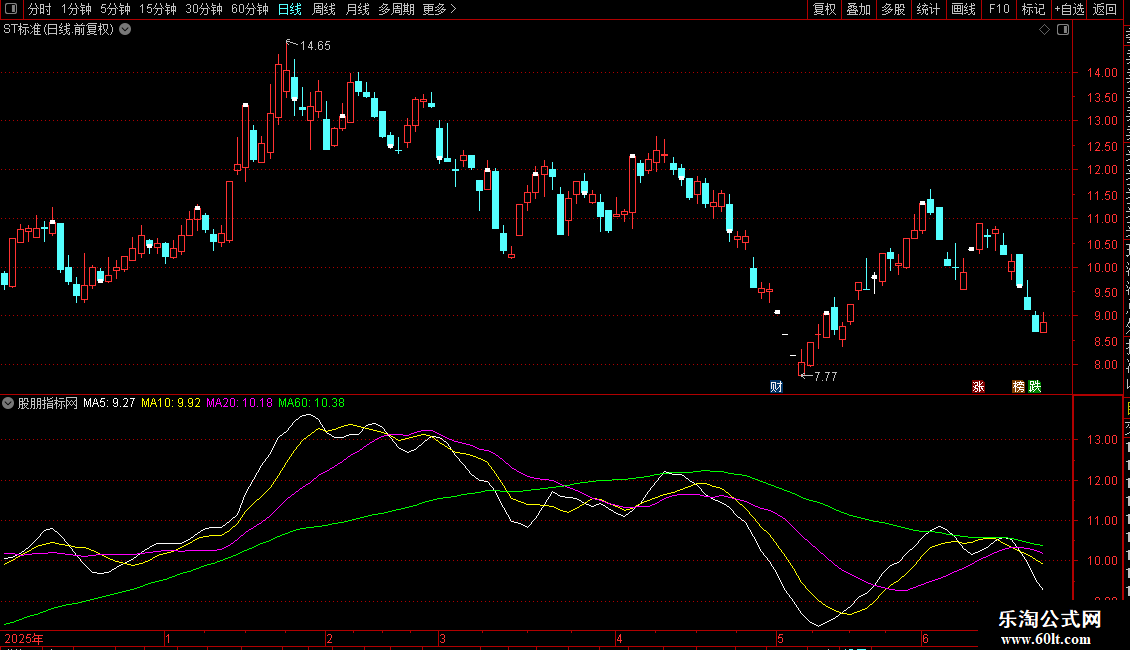The image size is (1130, 650).
Task: Click the 14.65 high price label
Action: [x=315, y=46]
